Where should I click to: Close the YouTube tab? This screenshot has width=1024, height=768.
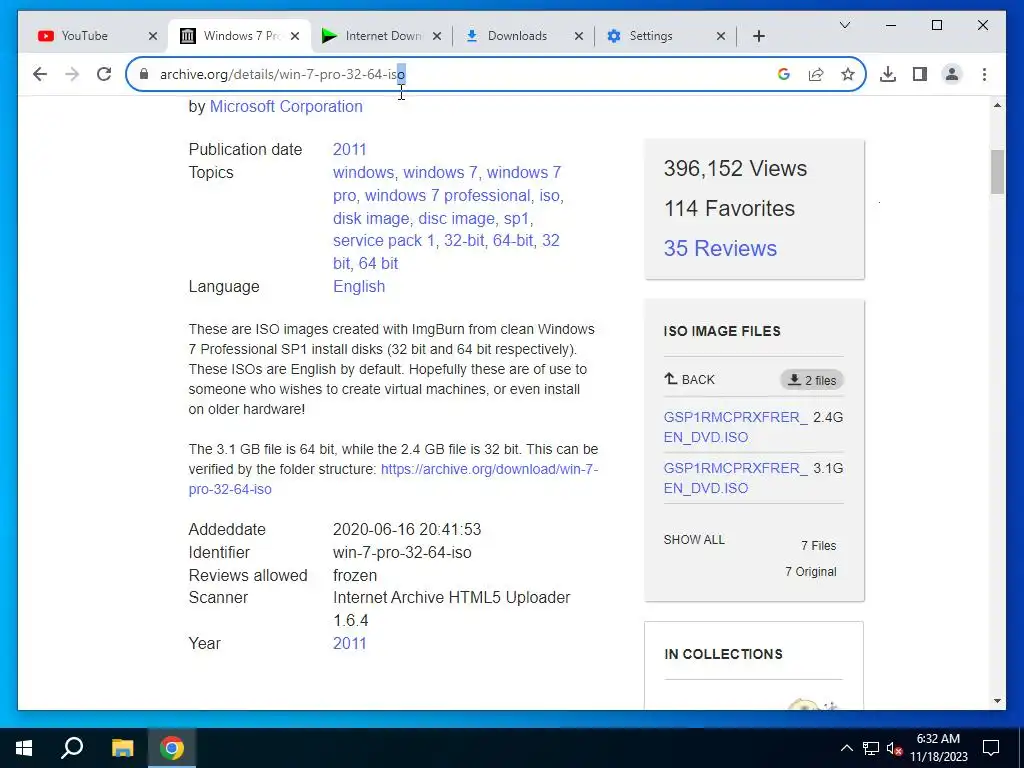153,36
